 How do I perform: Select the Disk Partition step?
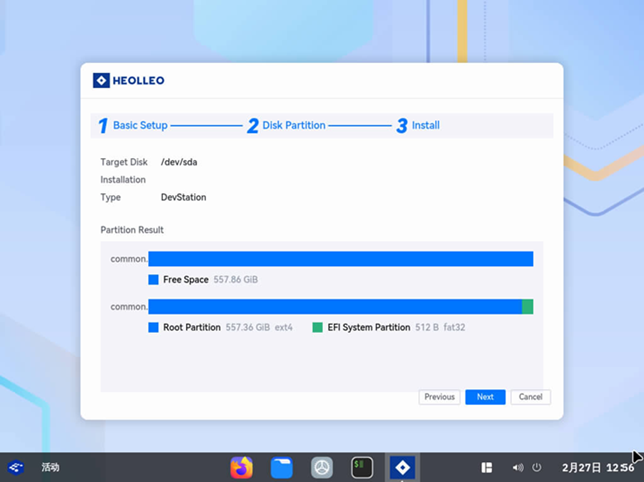286,126
